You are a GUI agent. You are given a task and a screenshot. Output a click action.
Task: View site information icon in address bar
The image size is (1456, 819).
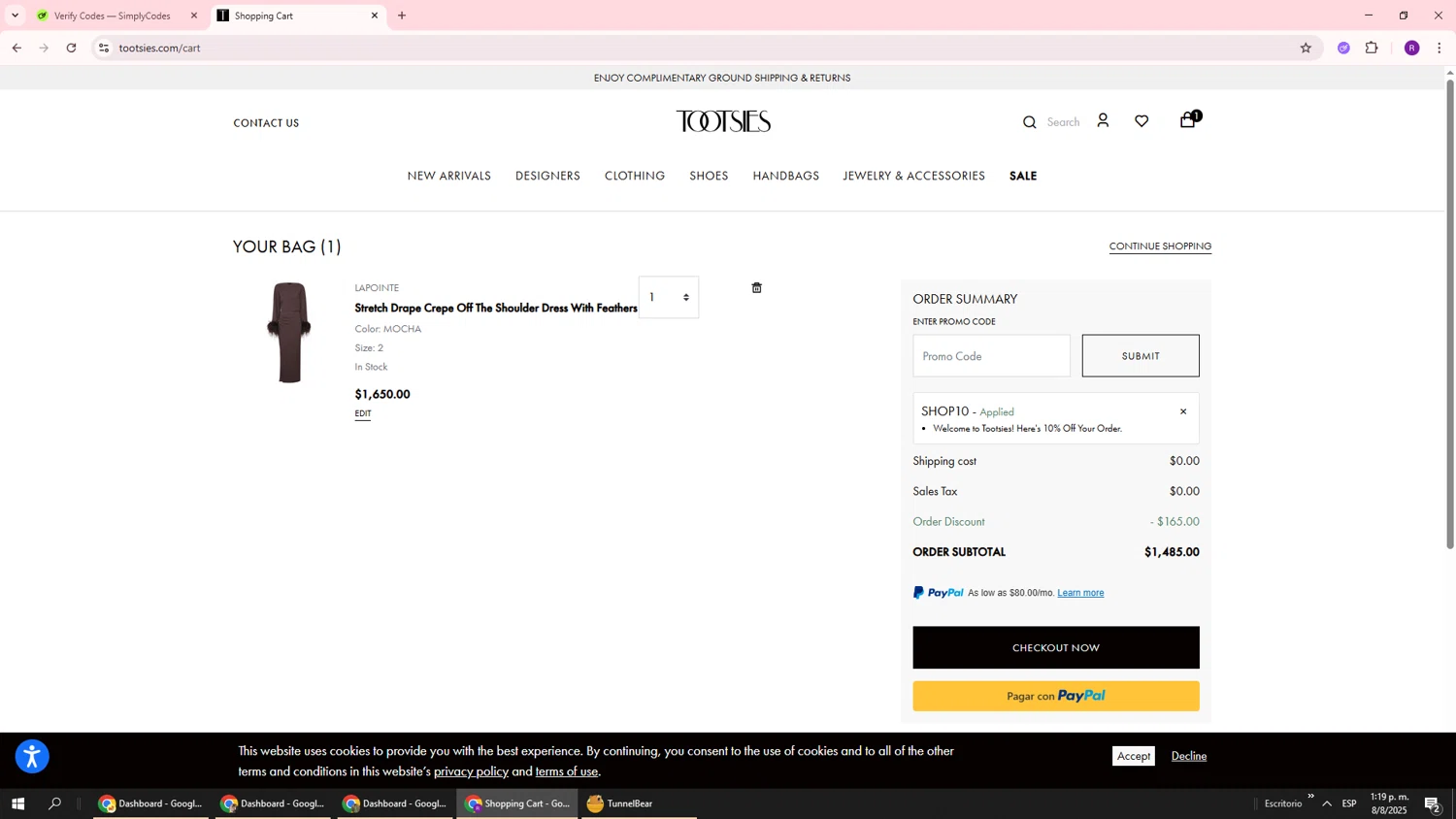pyautogui.click(x=104, y=48)
